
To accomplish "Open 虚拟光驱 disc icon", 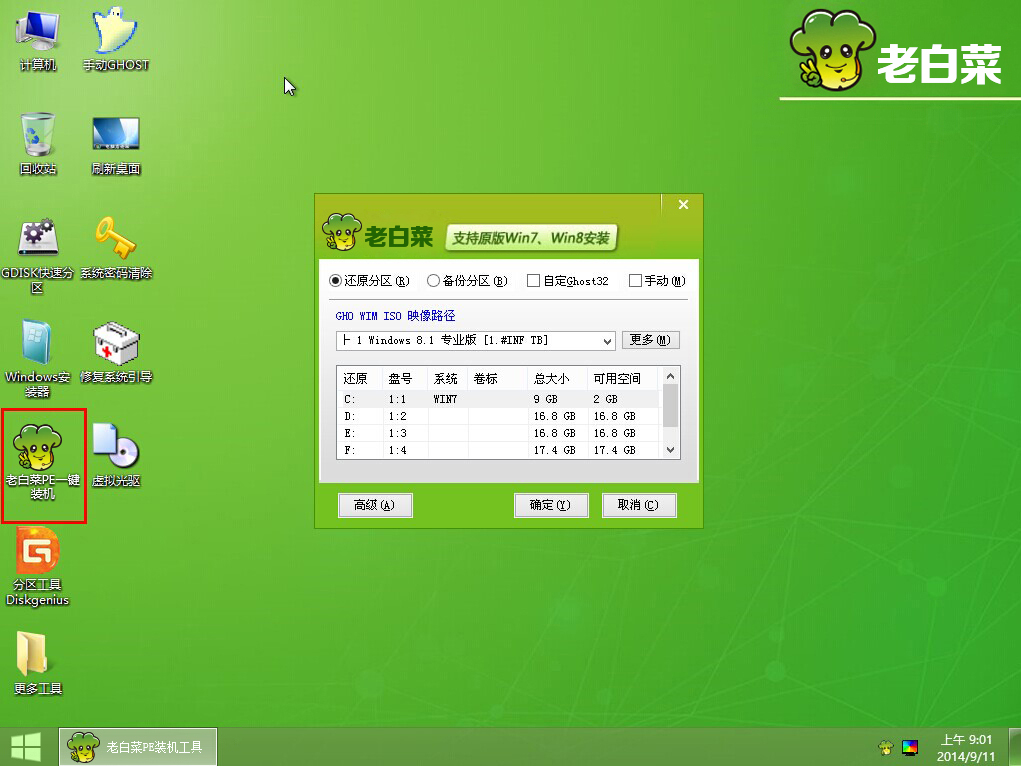I will [x=116, y=455].
